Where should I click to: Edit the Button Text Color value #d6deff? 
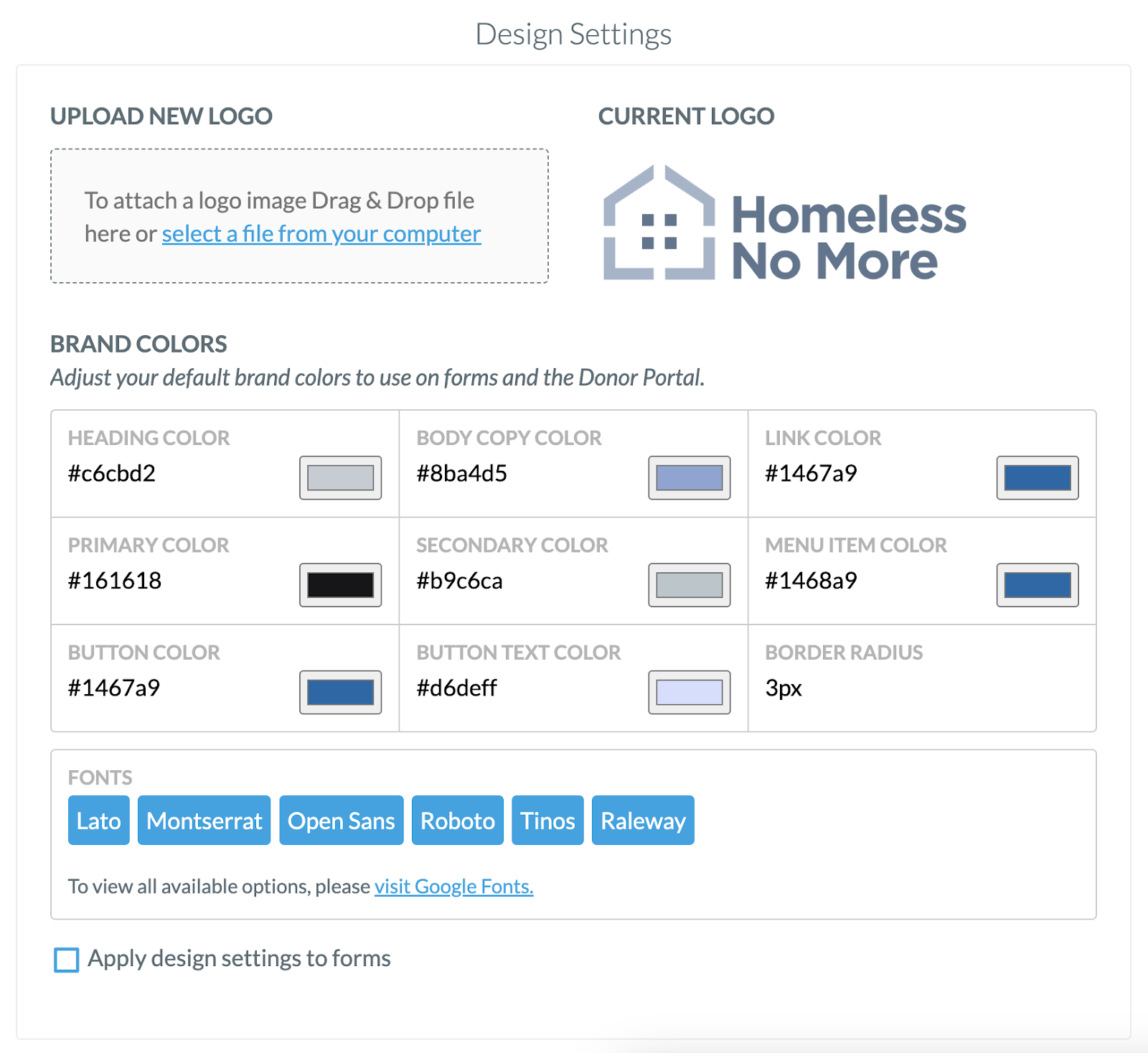point(456,688)
